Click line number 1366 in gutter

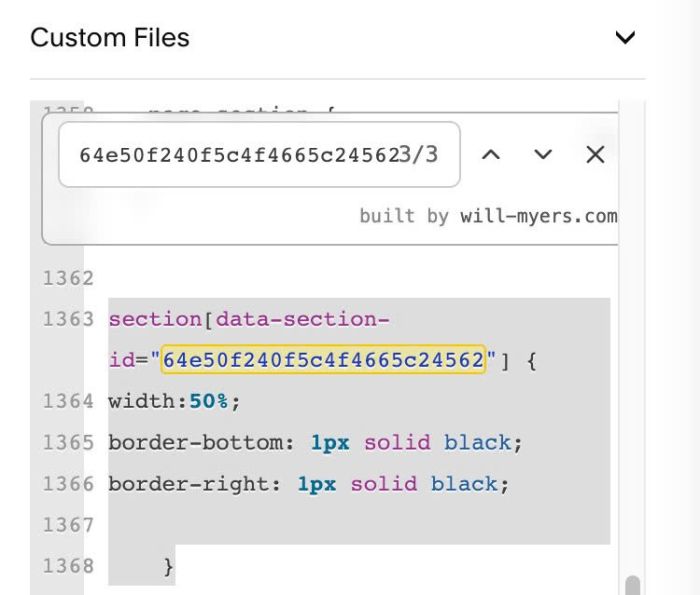[x=68, y=484]
